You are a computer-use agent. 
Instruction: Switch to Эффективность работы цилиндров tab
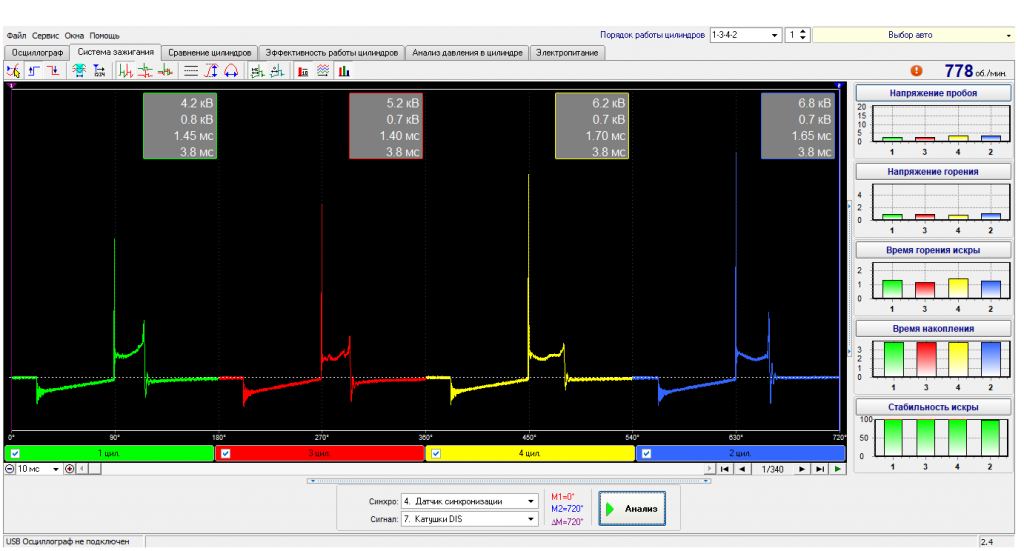click(332, 53)
